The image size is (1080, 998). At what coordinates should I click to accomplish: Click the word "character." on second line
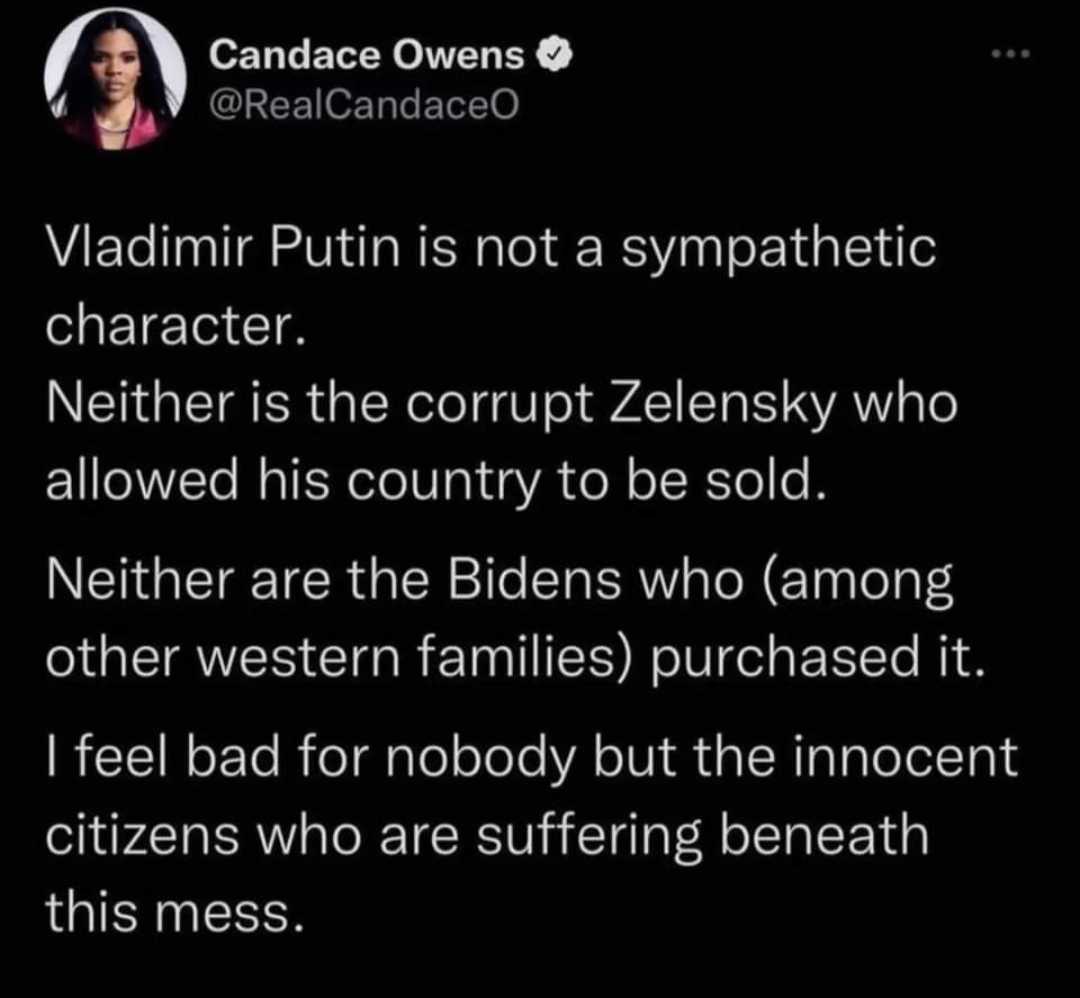[x=175, y=326]
